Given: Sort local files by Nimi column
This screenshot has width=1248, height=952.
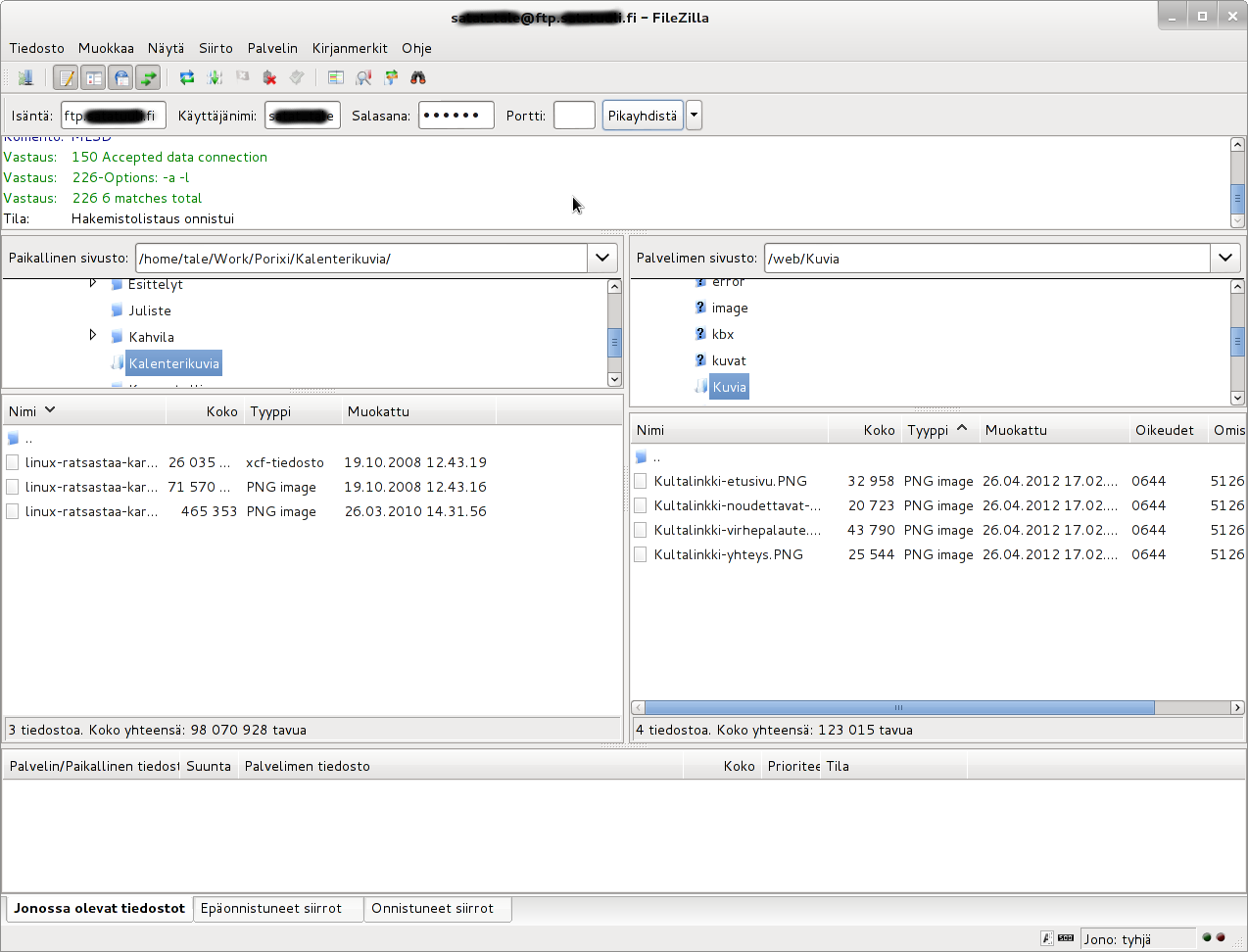Looking at the screenshot, I should [x=85, y=411].
